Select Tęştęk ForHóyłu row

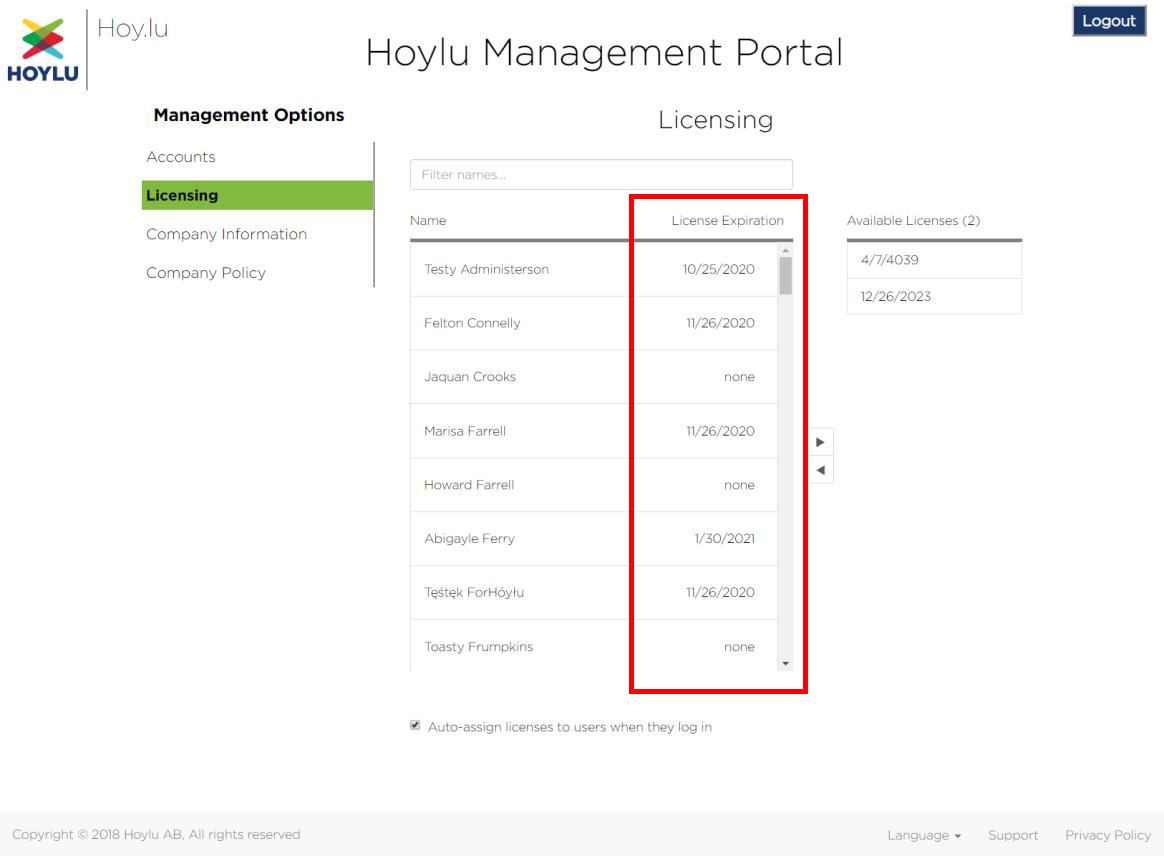coord(594,592)
